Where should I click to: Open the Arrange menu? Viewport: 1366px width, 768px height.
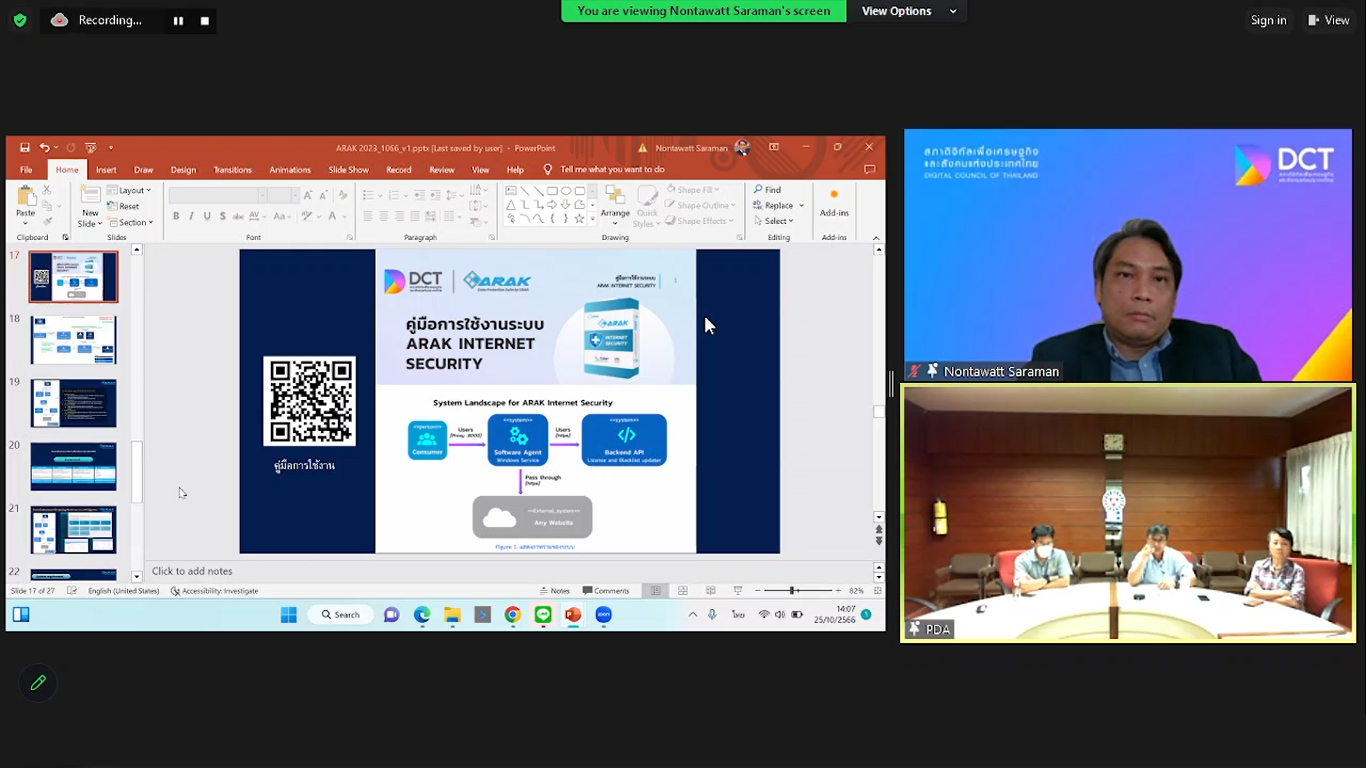coord(615,203)
